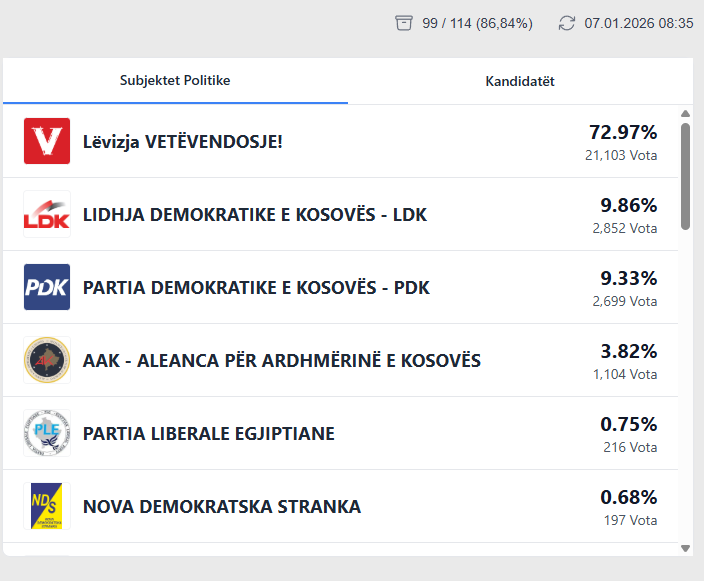Switch to the Kandidatët tab

click(x=520, y=81)
